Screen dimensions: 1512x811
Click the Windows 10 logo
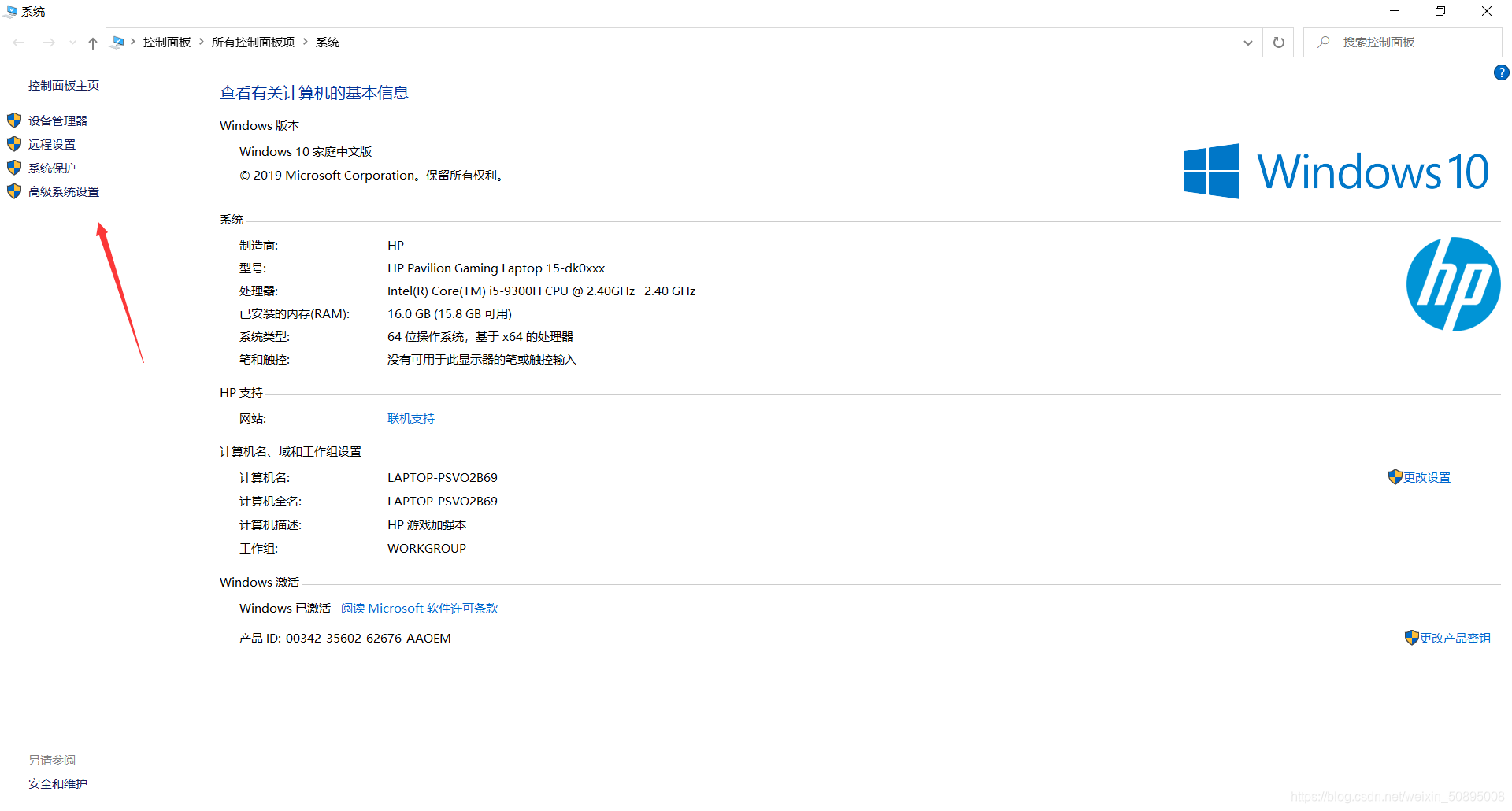click(1336, 171)
